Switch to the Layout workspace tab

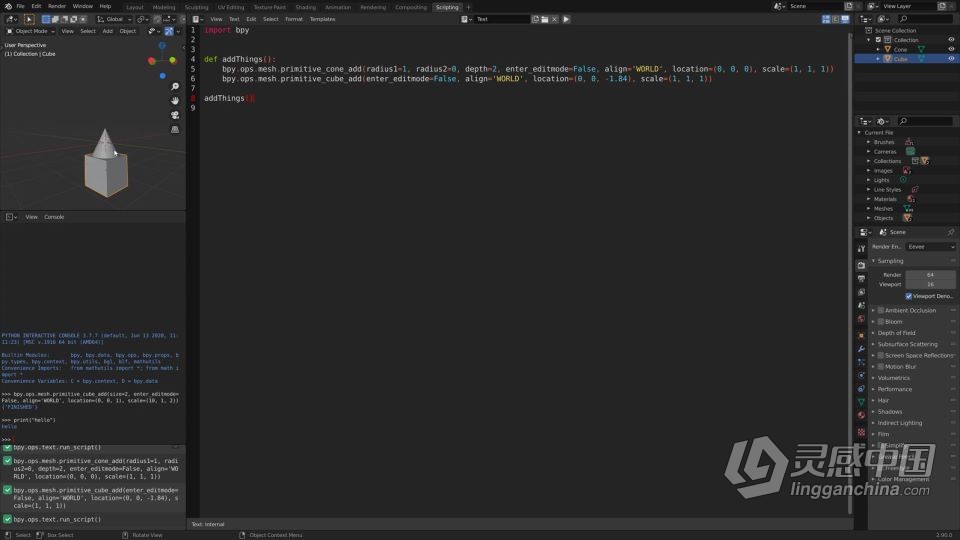[135, 7]
